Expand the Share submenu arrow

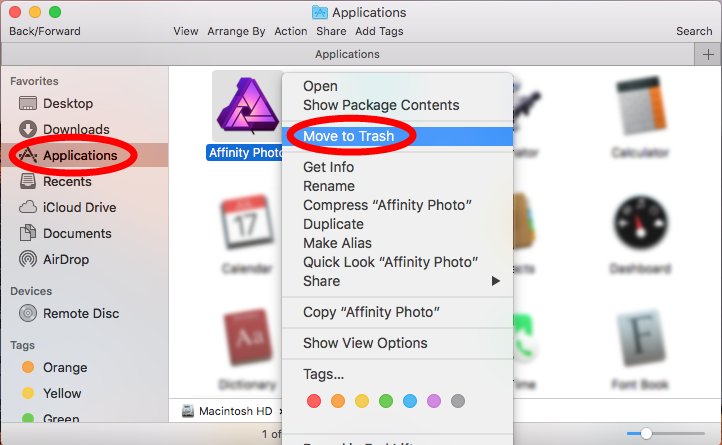tap(496, 281)
